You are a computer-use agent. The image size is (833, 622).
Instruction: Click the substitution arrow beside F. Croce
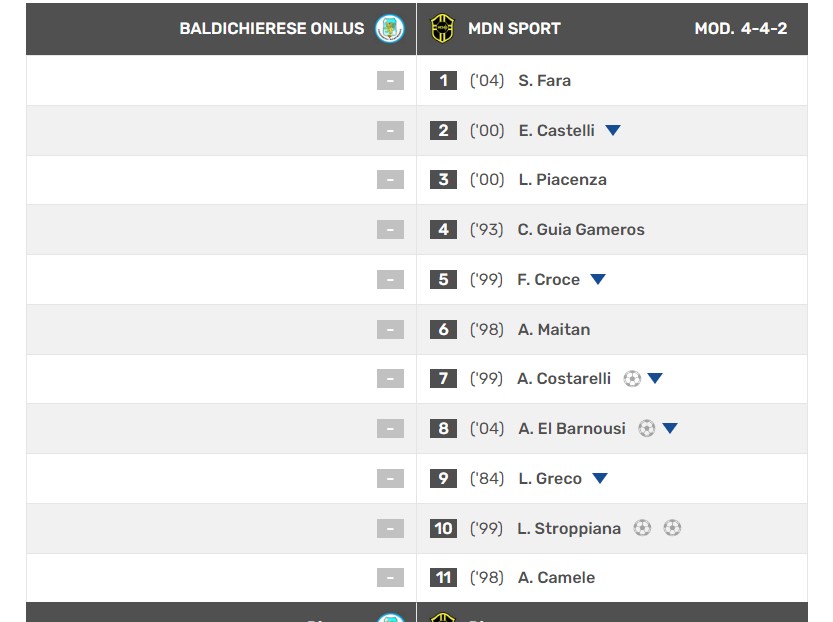click(598, 280)
